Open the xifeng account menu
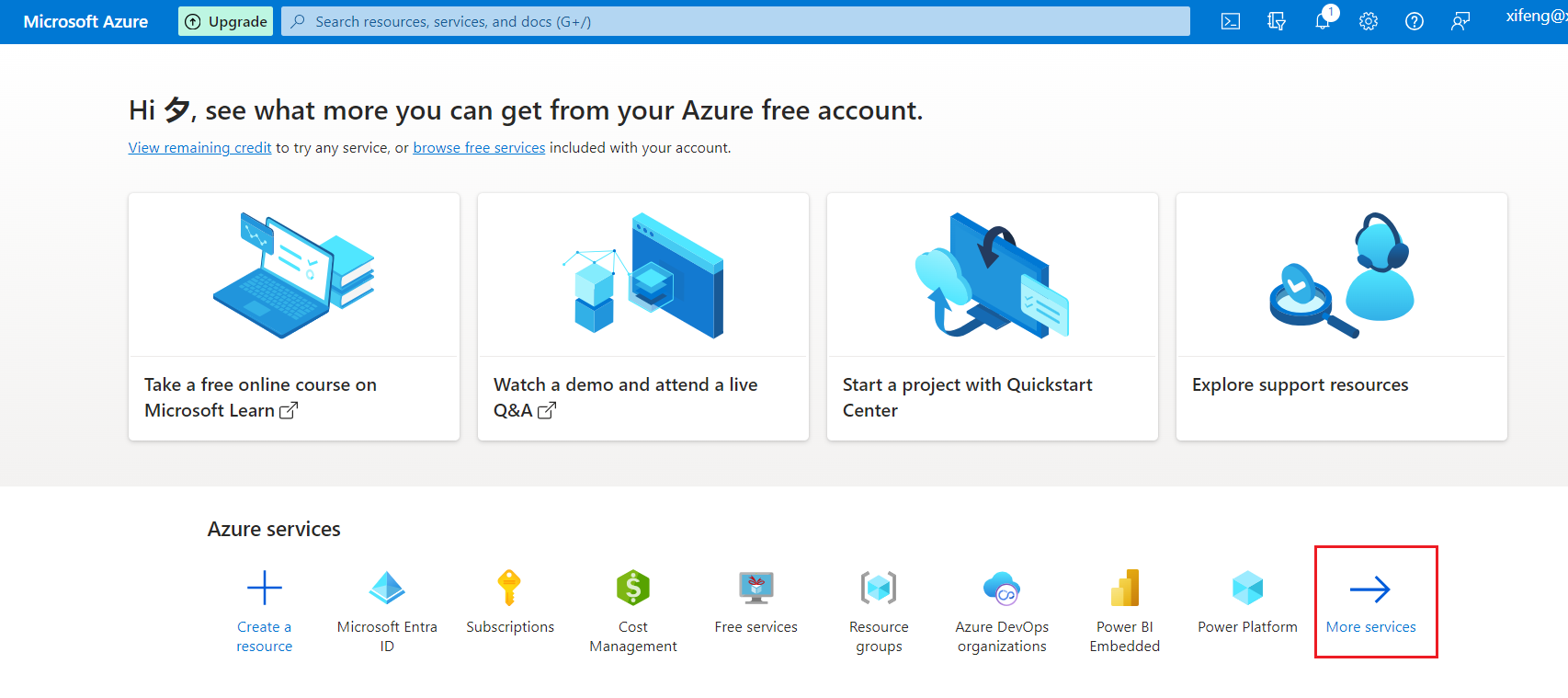Screen dimensions: 1568x698 pos(1536,17)
